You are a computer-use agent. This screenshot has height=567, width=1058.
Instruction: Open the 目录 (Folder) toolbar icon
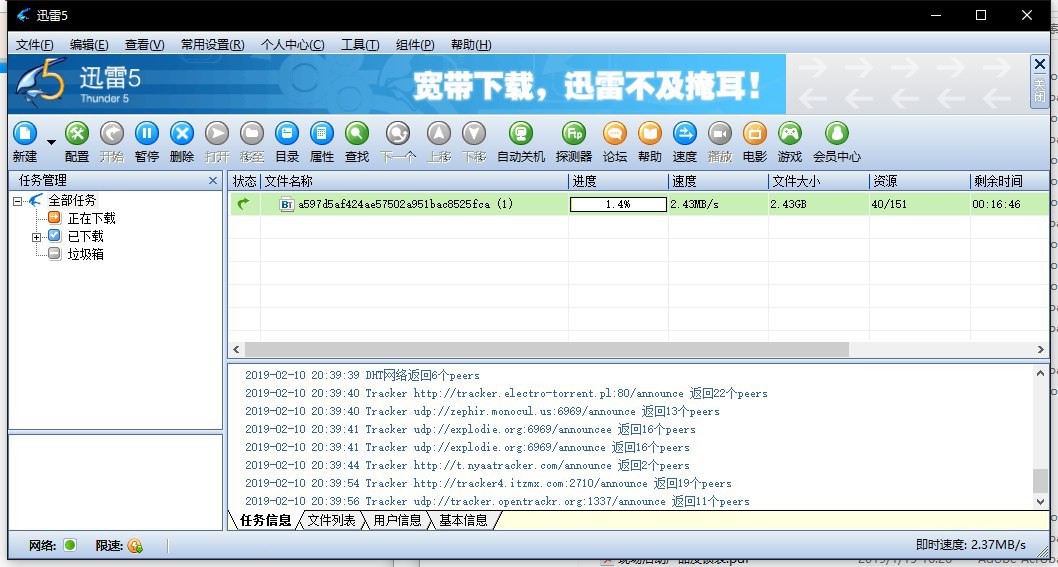[x=287, y=133]
